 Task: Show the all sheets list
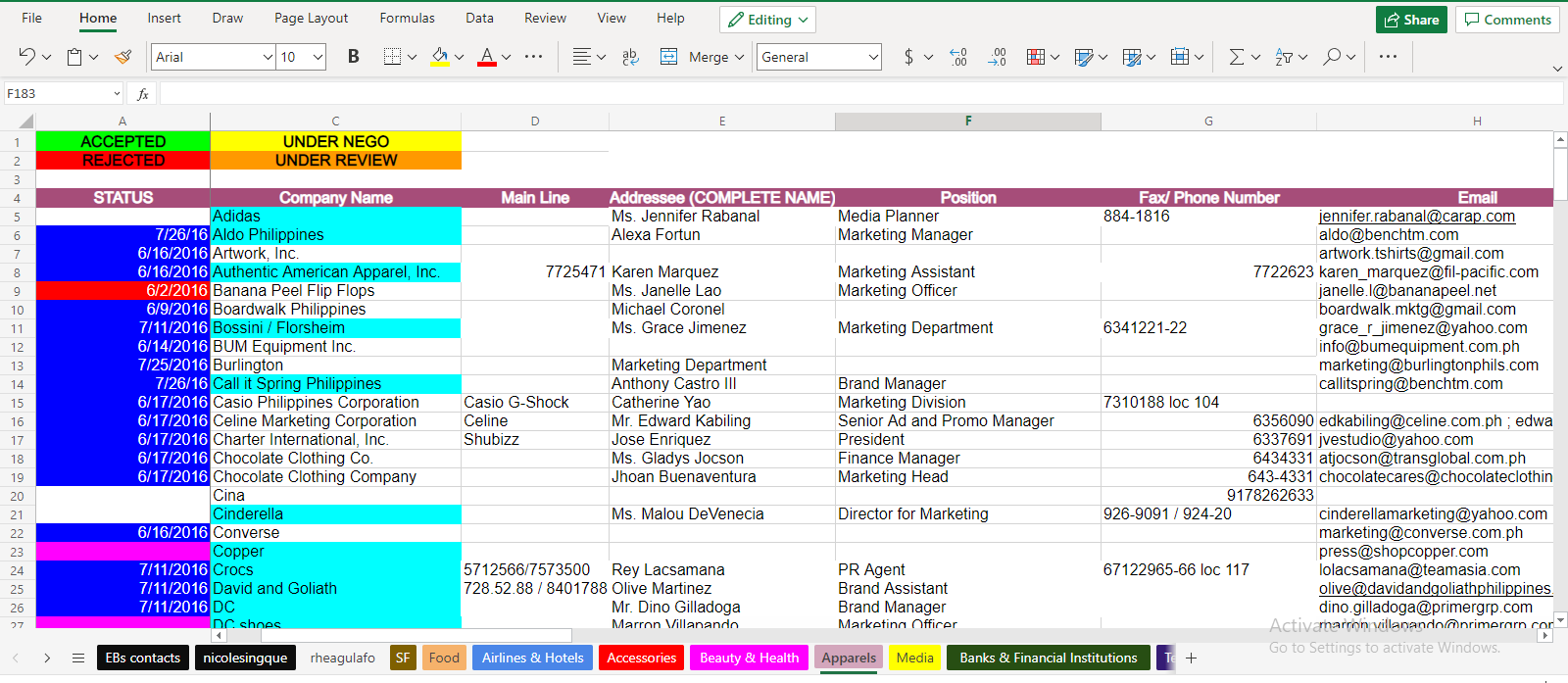pyautogui.click(x=78, y=658)
